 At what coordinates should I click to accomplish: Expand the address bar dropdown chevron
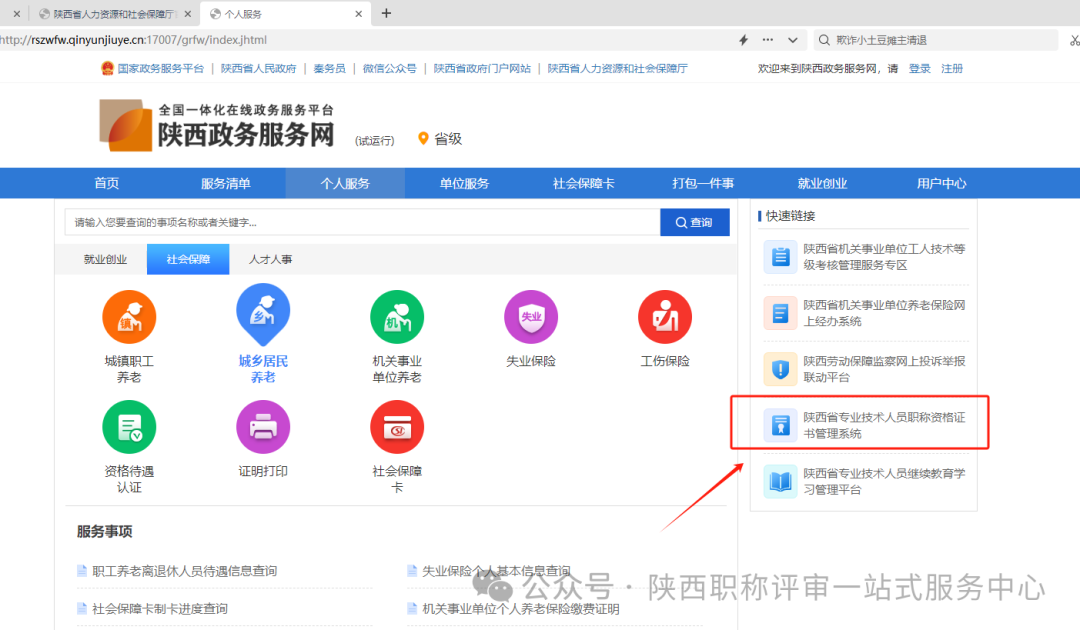click(793, 40)
